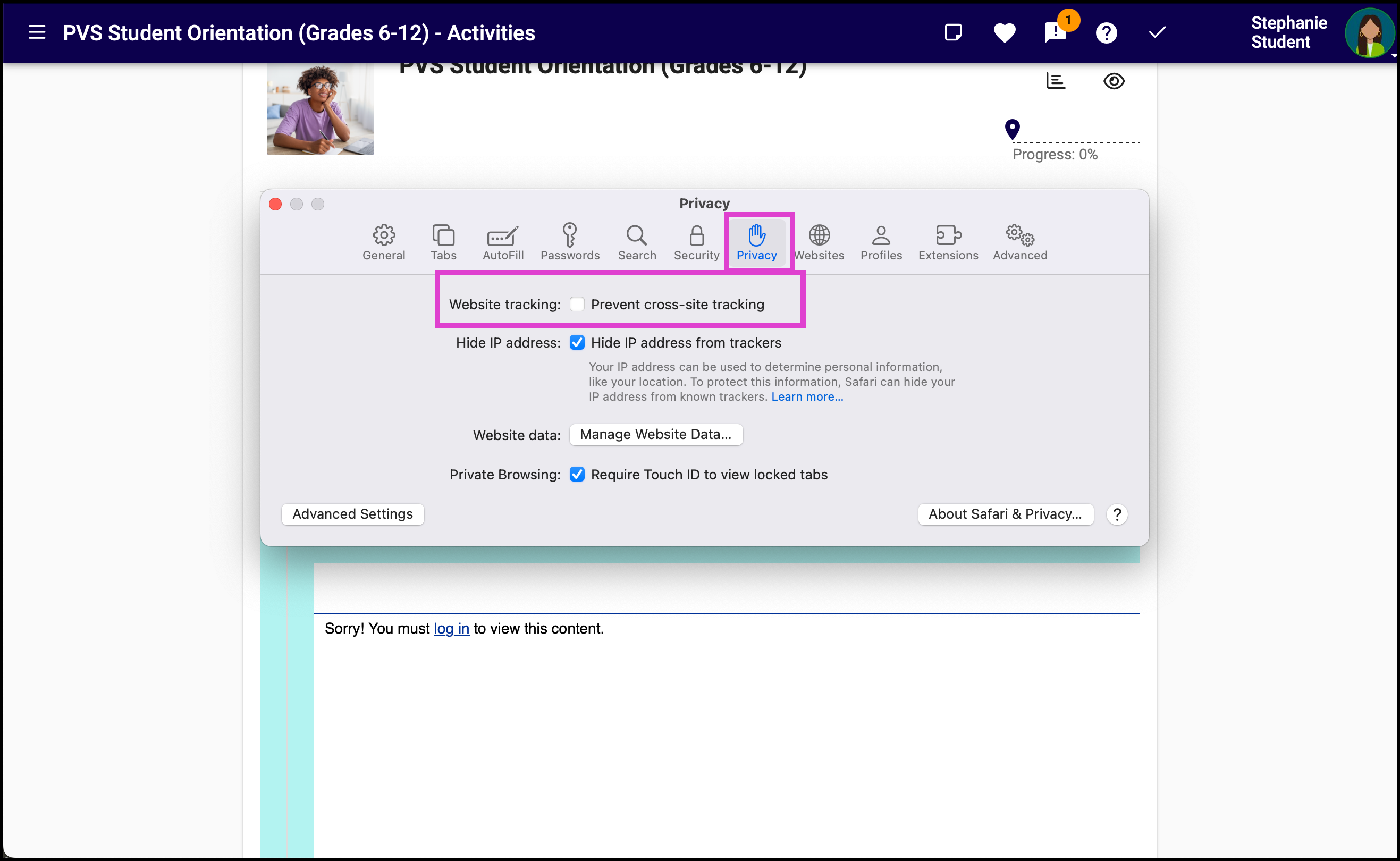Open the hamburger navigation menu
The height and width of the screenshot is (861, 1400).
(37, 32)
